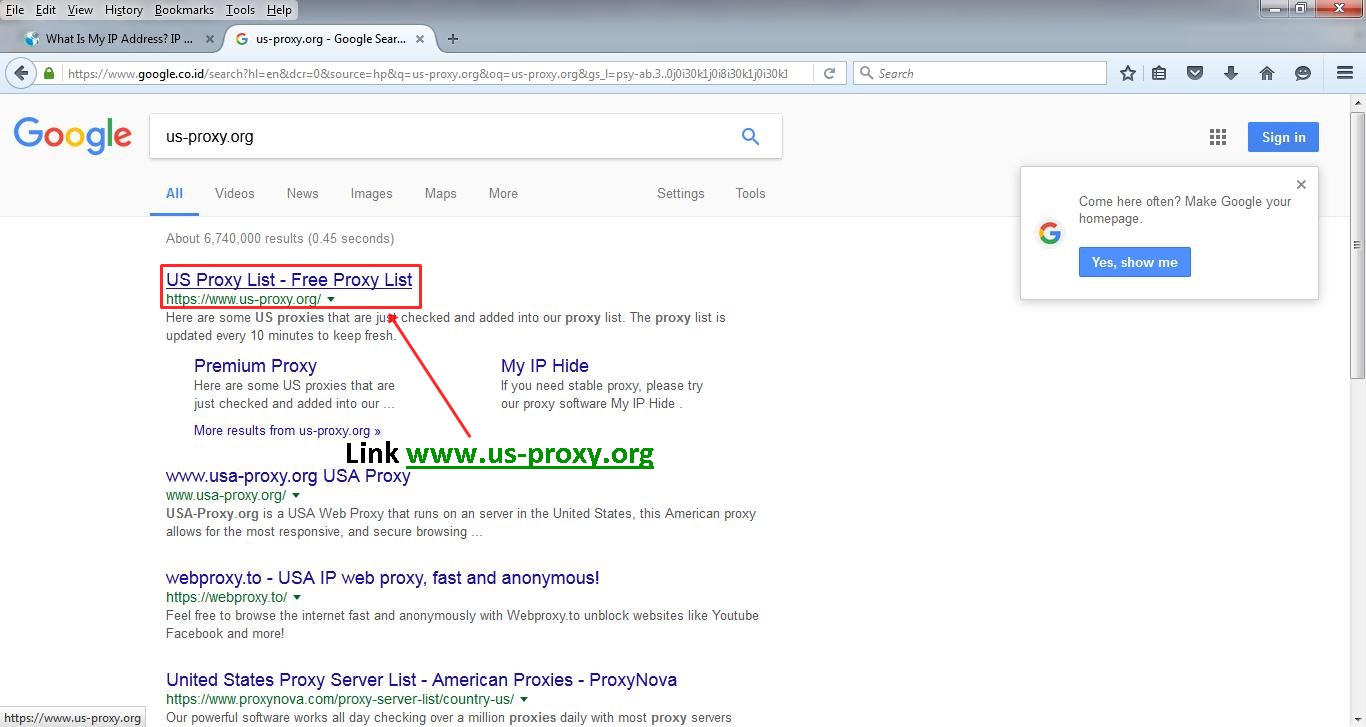
Task: Open webproxy.to USA IP web proxy result
Action: click(x=383, y=578)
